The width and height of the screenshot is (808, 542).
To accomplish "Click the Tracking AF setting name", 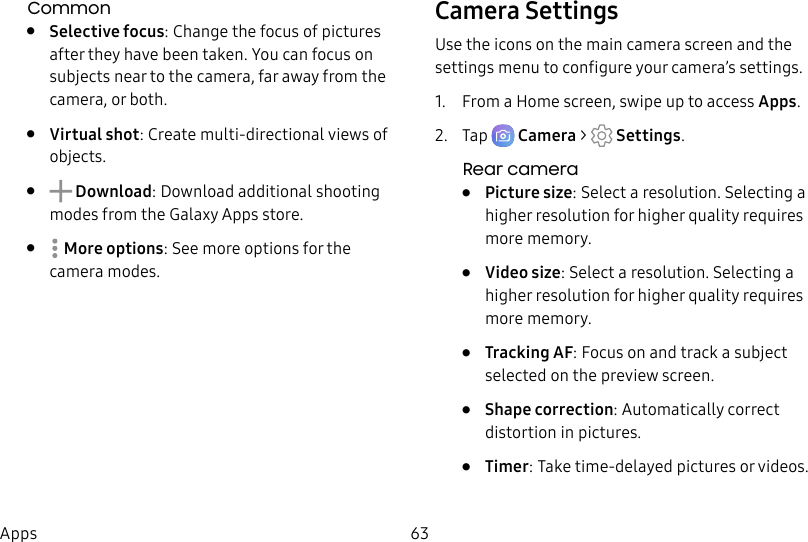I will pyautogui.click(x=529, y=352).
